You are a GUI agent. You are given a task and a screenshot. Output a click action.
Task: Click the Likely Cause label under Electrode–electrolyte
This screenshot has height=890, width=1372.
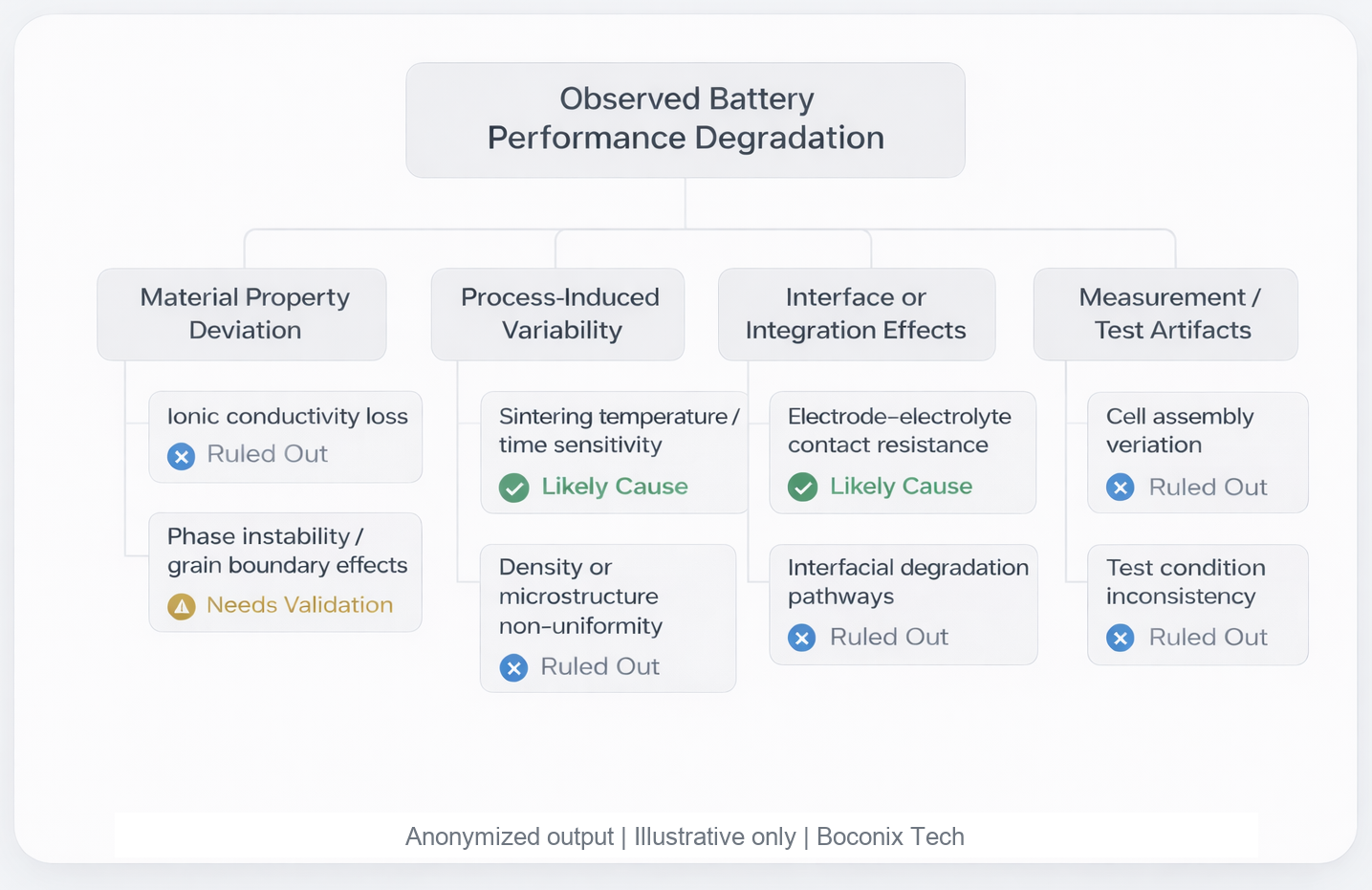901,487
